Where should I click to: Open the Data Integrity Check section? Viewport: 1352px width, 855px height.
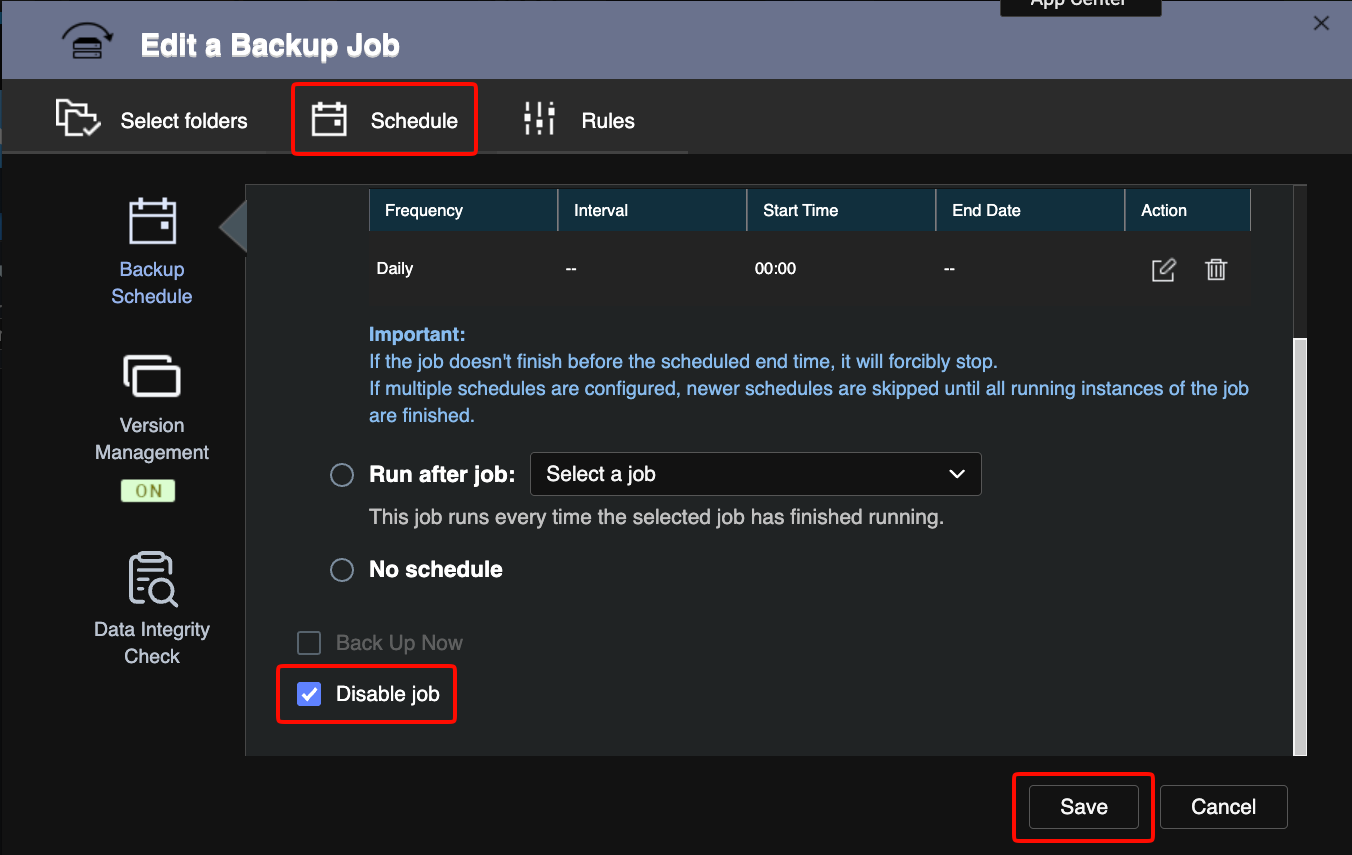click(152, 609)
